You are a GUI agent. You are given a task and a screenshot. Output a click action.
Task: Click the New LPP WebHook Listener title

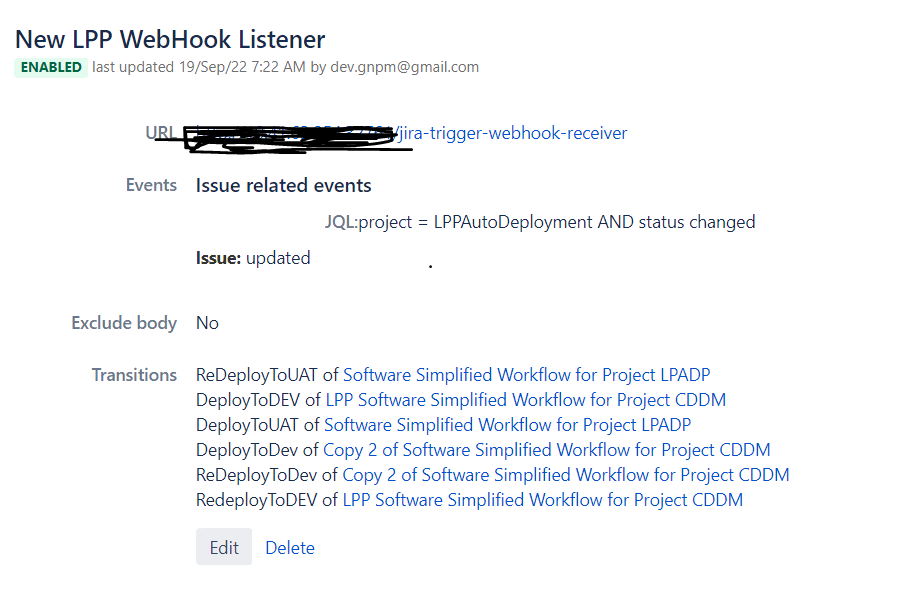coord(169,39)
